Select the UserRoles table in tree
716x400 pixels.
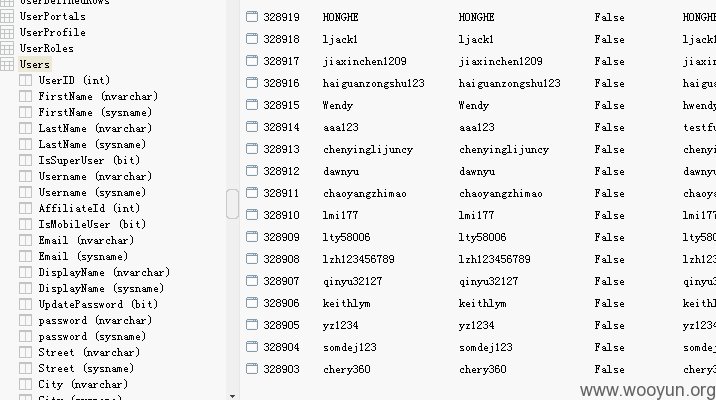click(47, 48)
